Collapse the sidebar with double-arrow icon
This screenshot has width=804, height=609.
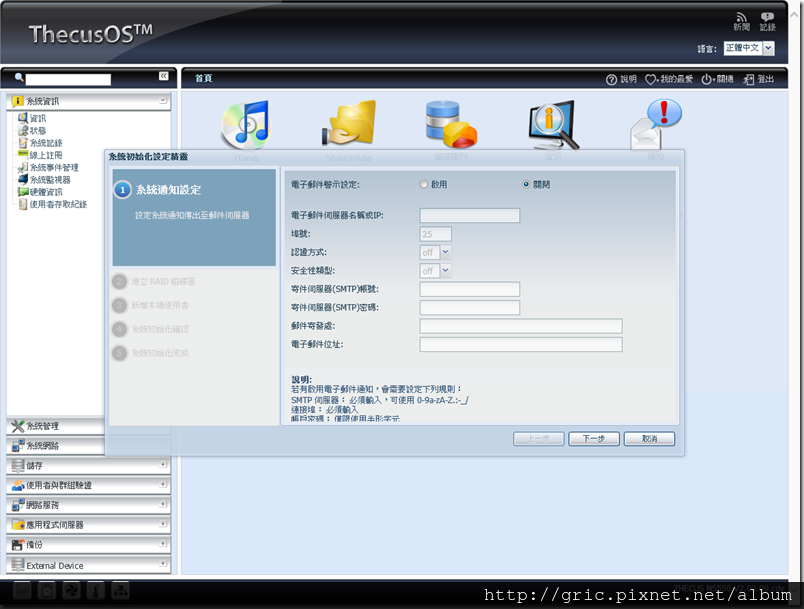[x=164, y=76]
